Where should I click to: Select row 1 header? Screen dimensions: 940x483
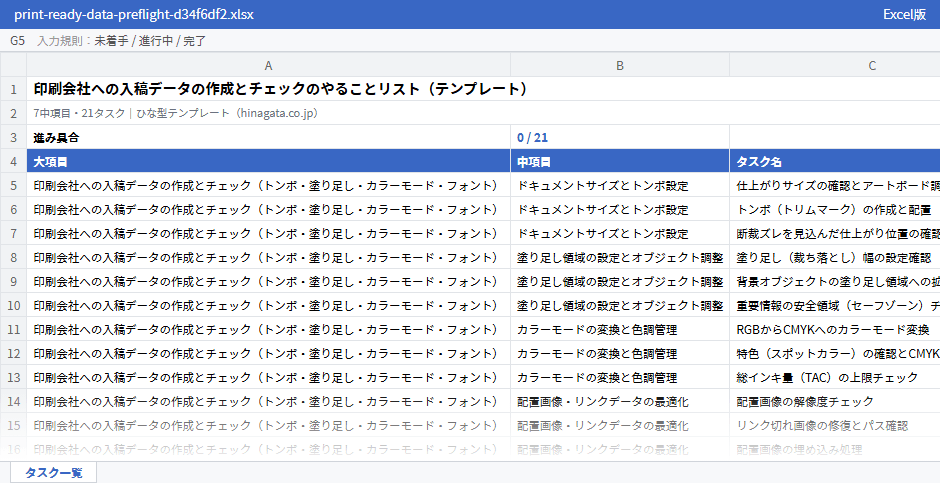[13, 89]
